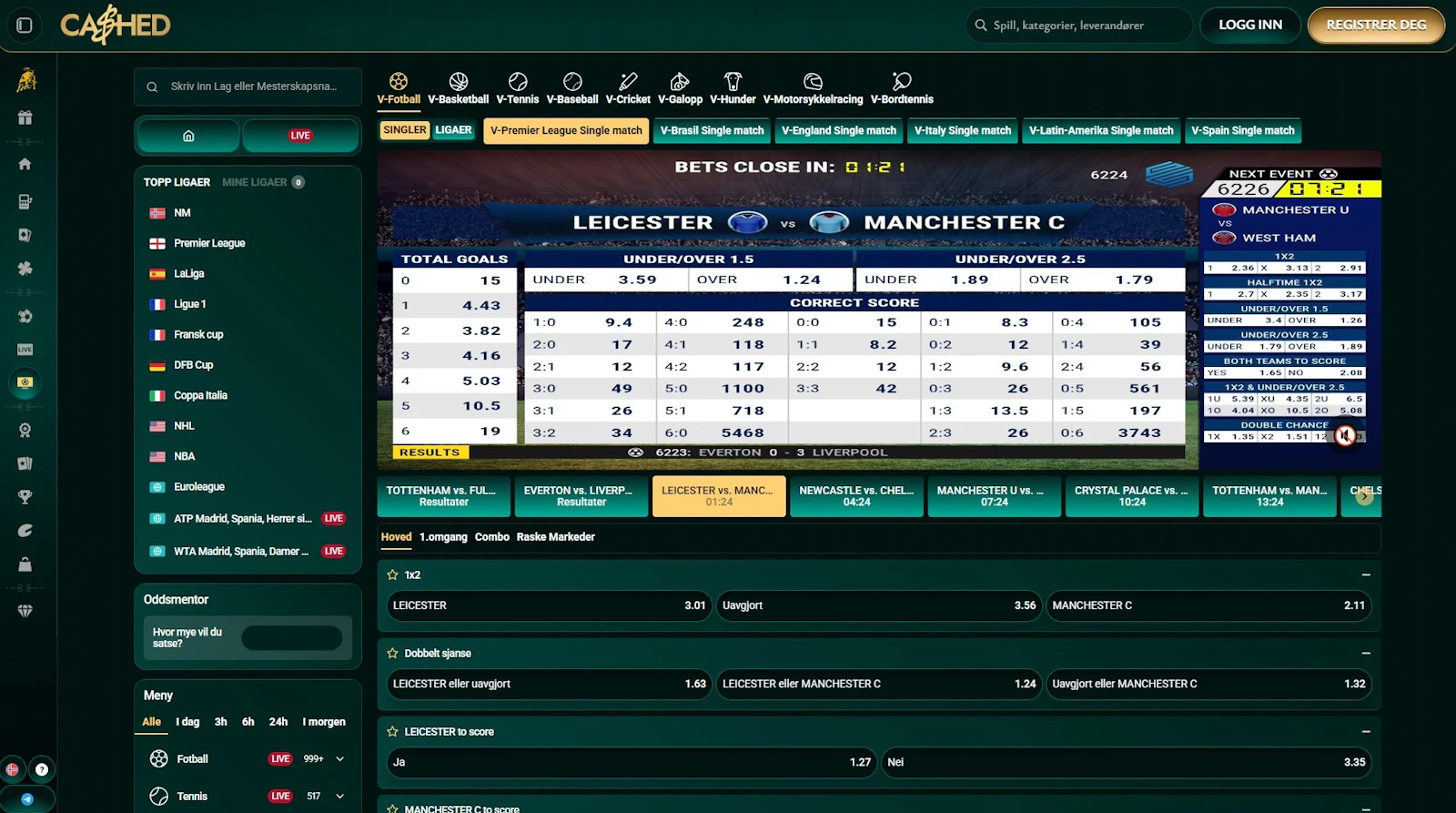
Task: Select the V-Cricket sport icon
Action: click(628, 89)
